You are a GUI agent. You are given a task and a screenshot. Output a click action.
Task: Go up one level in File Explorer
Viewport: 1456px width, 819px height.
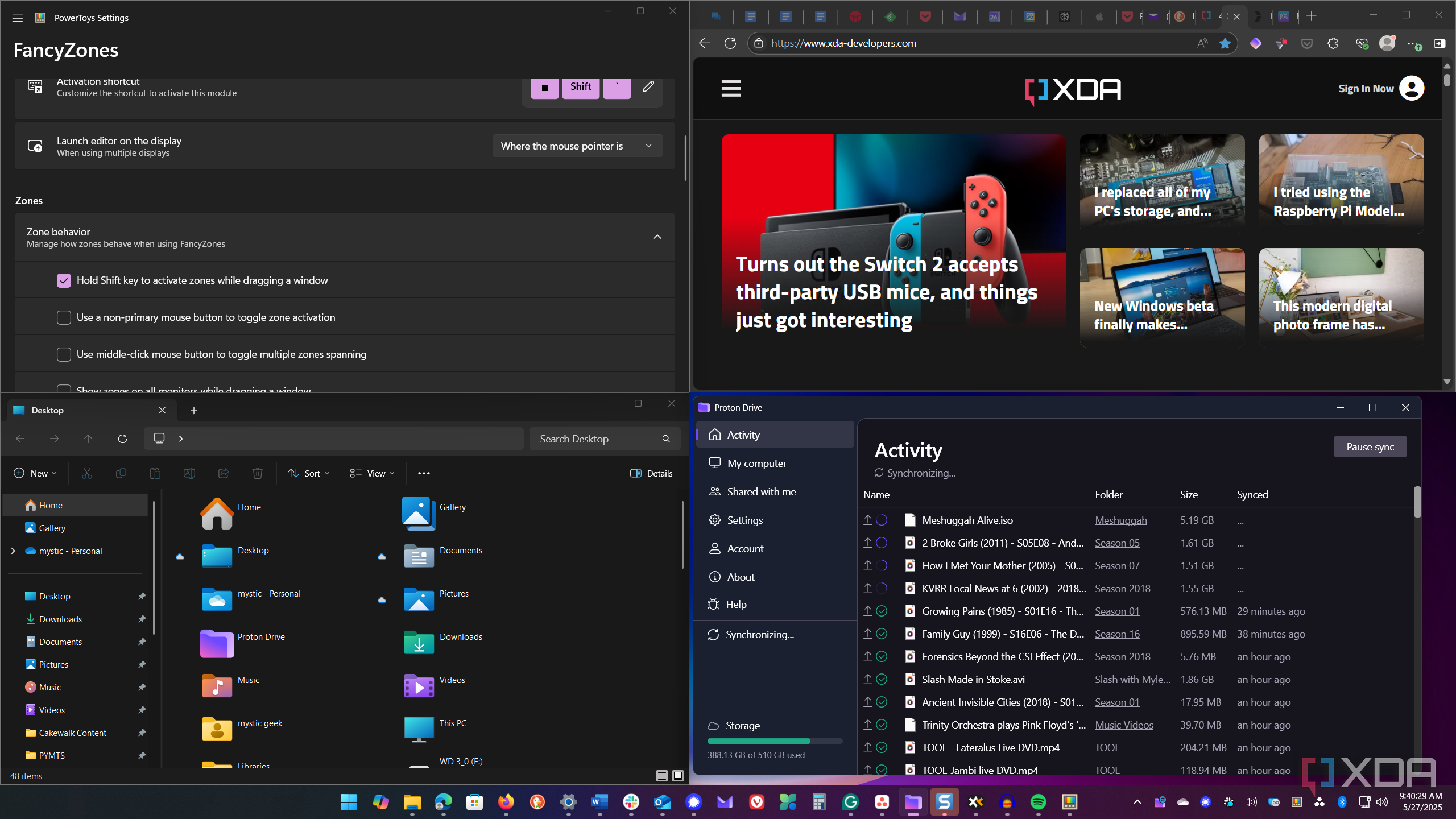[88, 439]
